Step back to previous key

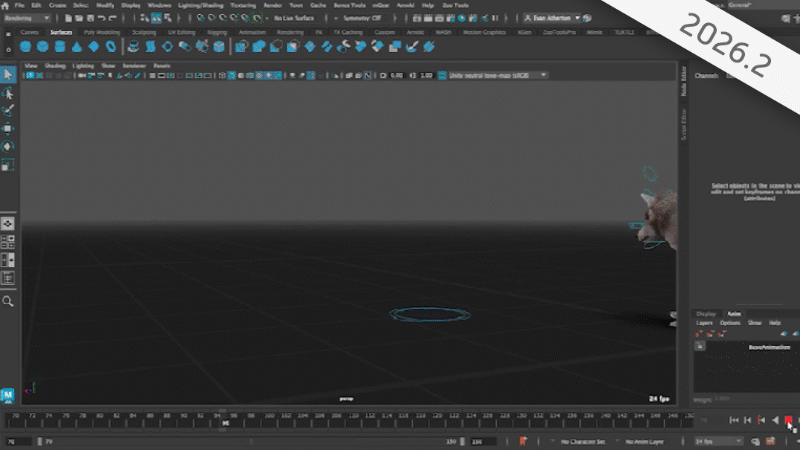point(761,420)
